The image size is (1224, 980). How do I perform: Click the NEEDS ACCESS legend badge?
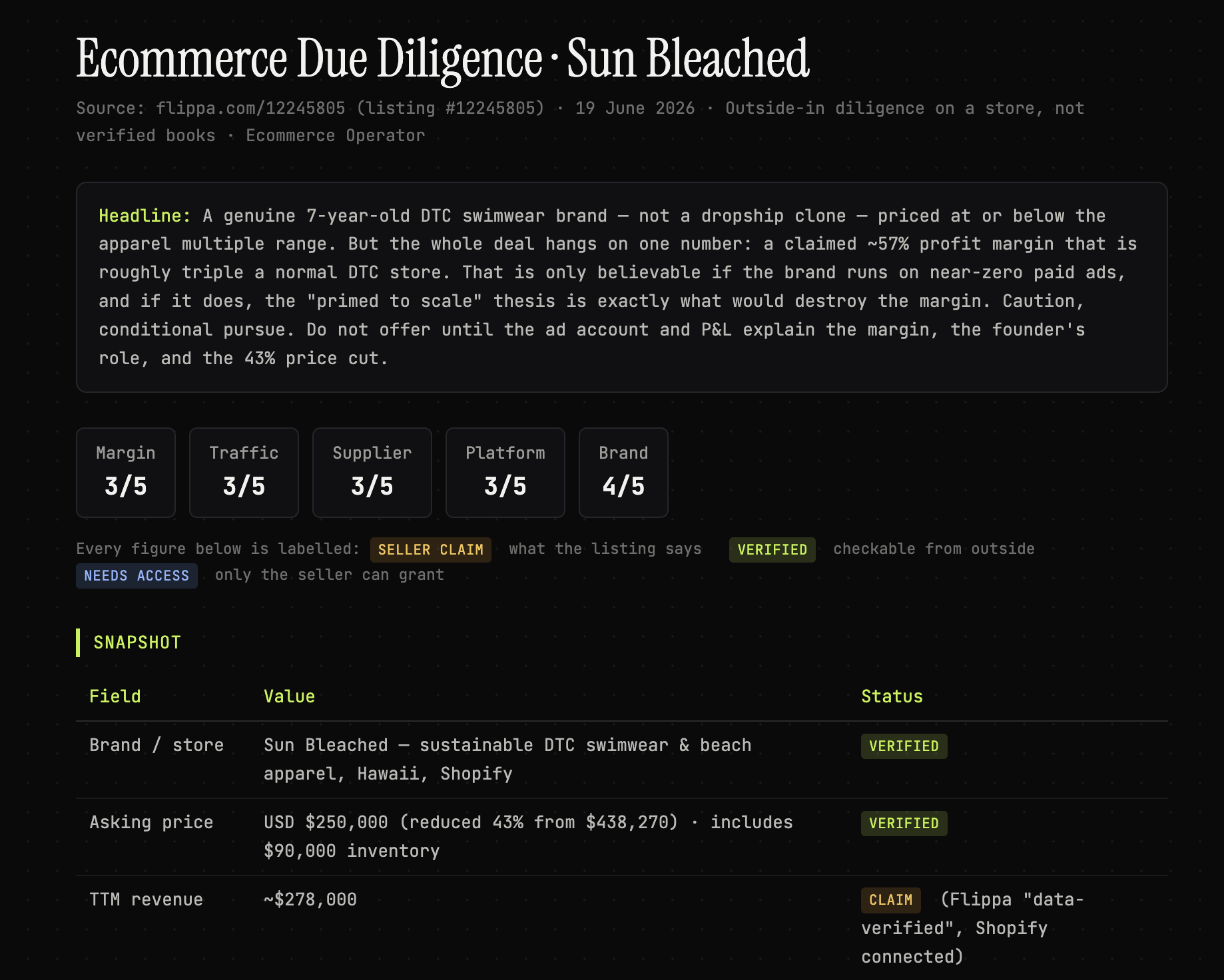tap(137, 576)
